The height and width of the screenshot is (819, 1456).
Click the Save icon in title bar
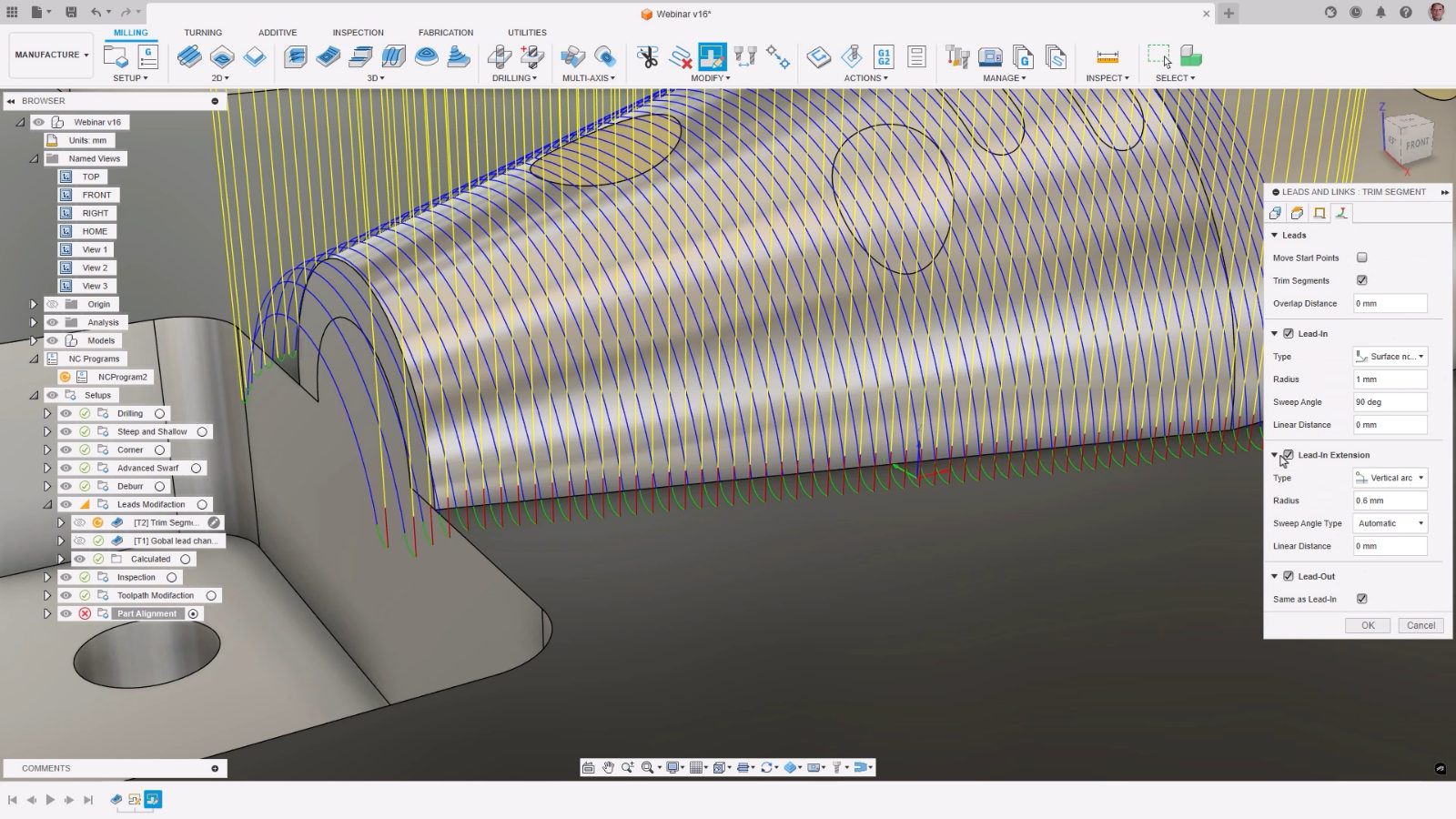point(70,13)
